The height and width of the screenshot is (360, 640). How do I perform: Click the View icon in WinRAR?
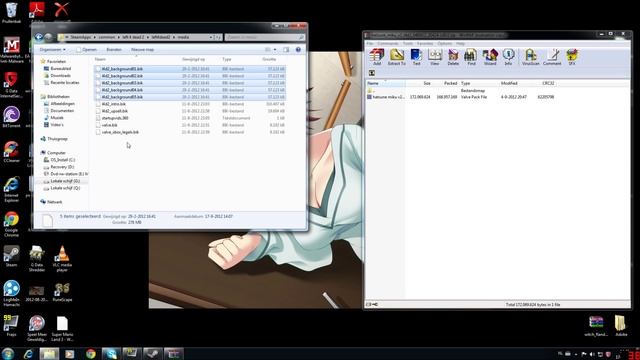point(435,57)
